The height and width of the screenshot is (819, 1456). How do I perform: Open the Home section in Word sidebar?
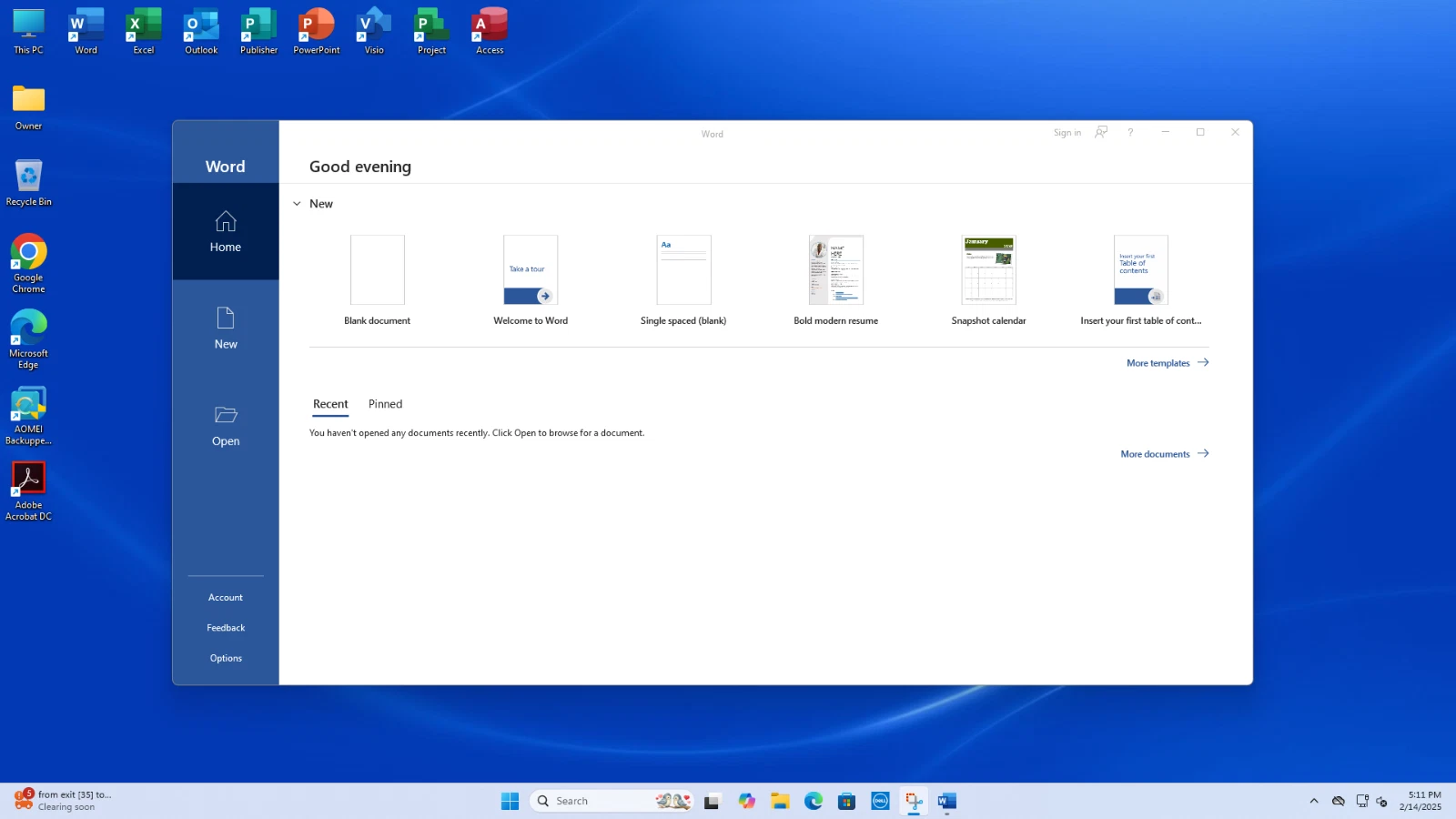click(226, 231)
